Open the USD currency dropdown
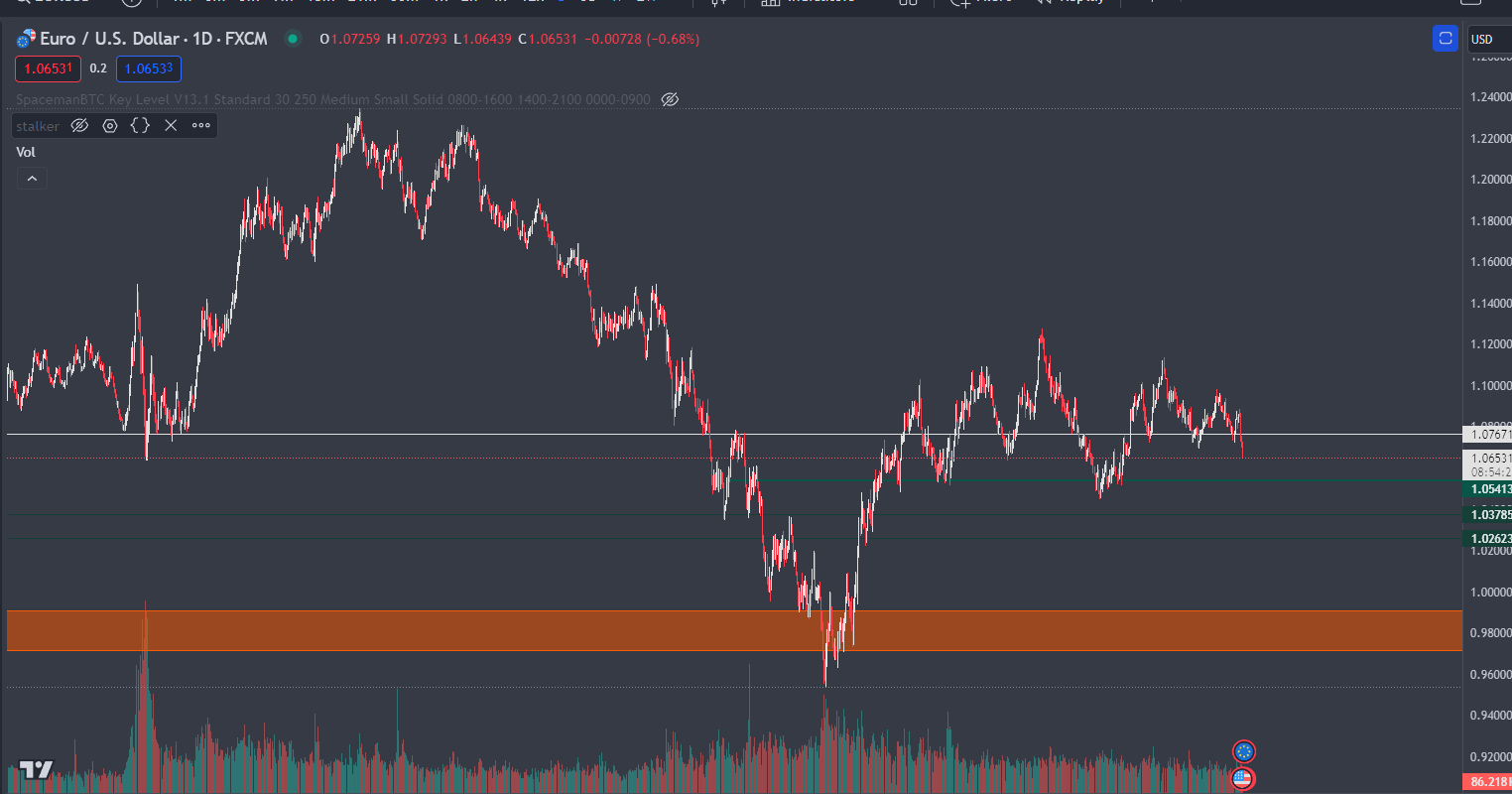The width and height of the screenshot is (1512, 794). pos(1488,39)
